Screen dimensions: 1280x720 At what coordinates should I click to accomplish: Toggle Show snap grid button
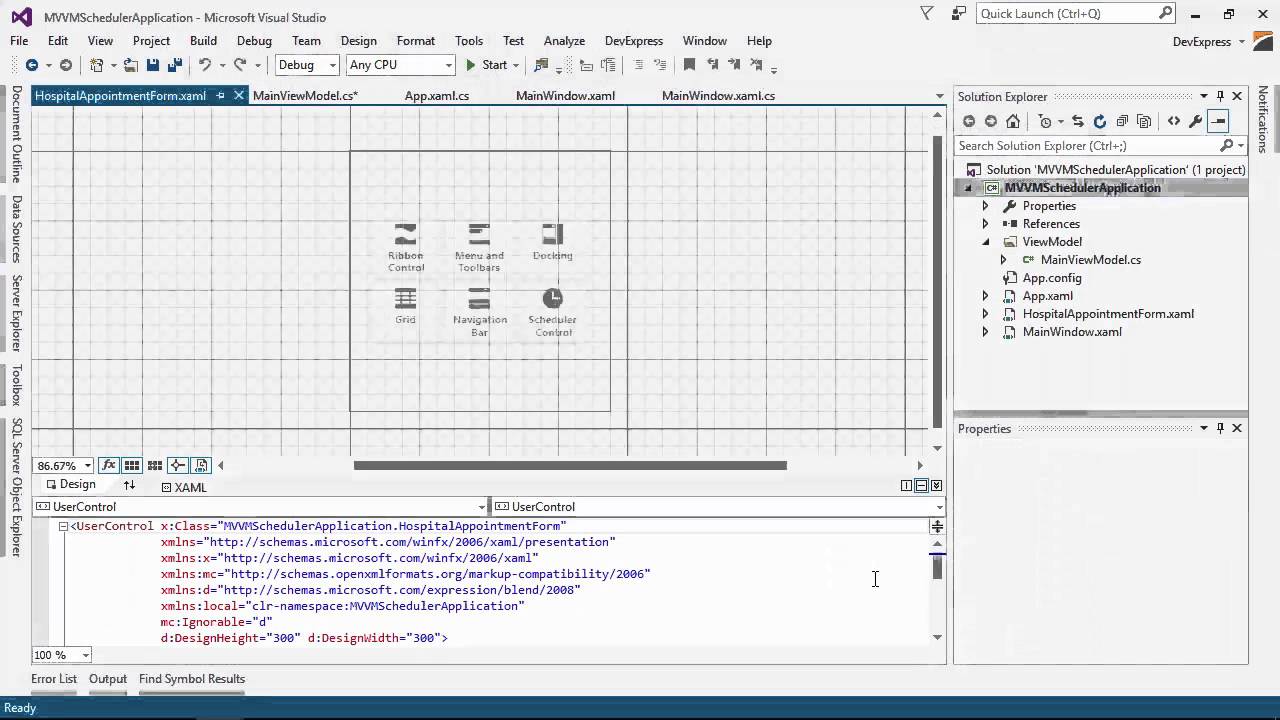click(131, 465)
